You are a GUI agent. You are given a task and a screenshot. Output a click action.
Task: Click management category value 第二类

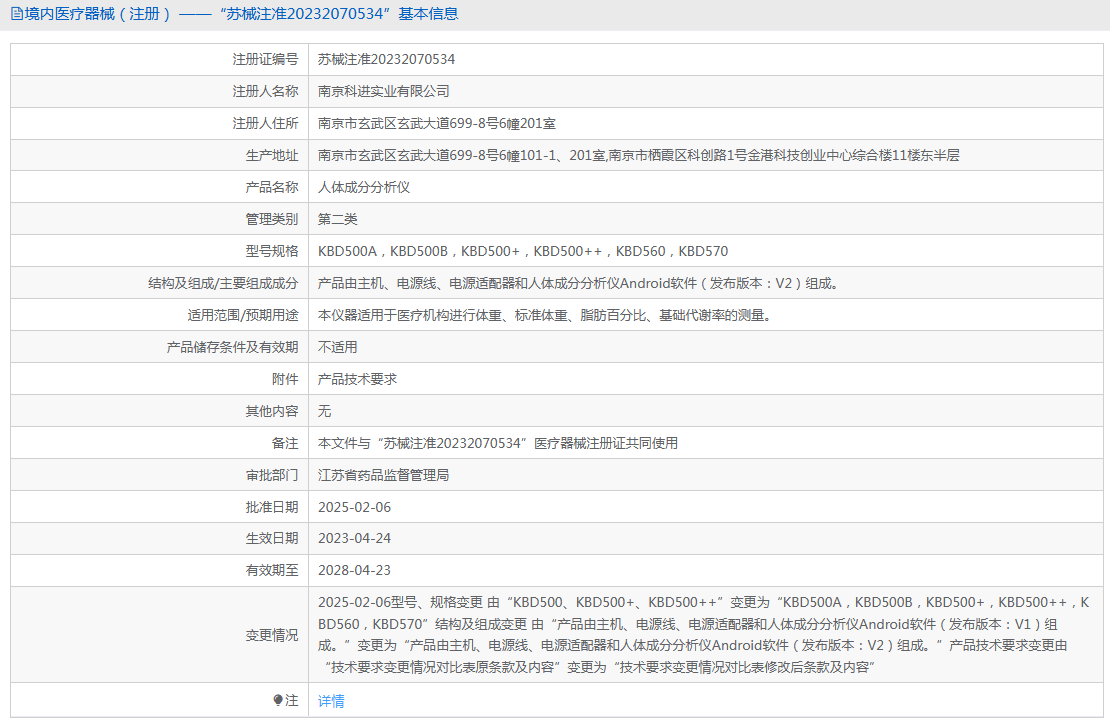(338, 219)
